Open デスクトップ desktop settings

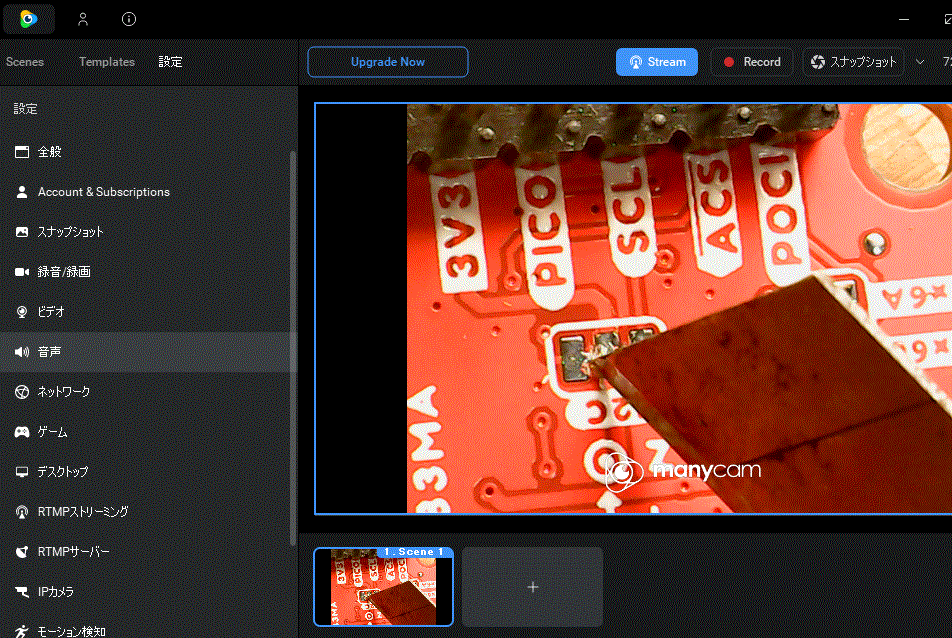pos(62,472)
